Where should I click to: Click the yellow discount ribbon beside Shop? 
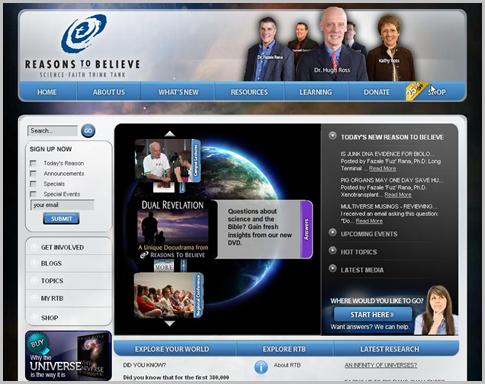416,90
